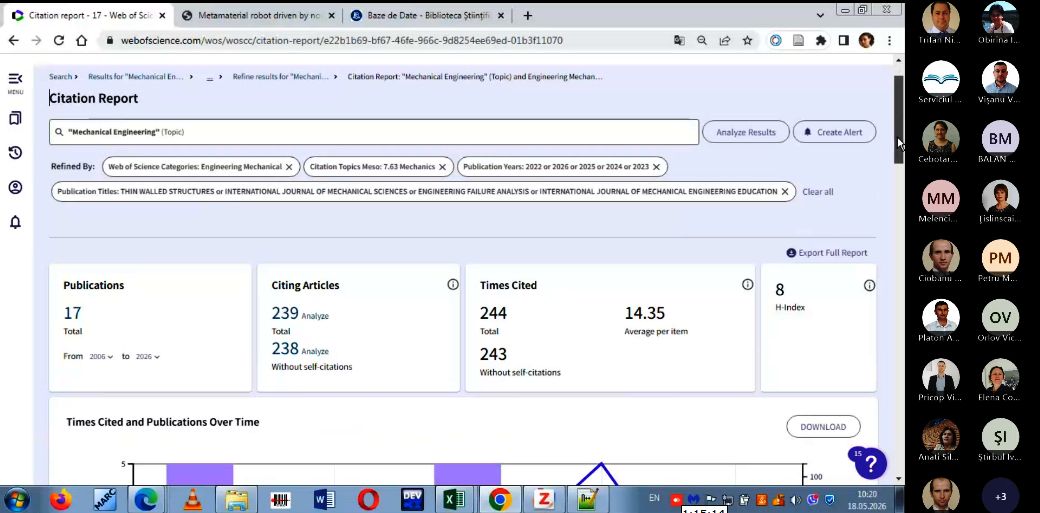Open the 17 total publications link
Image resolution: width=1040 pixels, height=513 pixels.
pos(72,313)
